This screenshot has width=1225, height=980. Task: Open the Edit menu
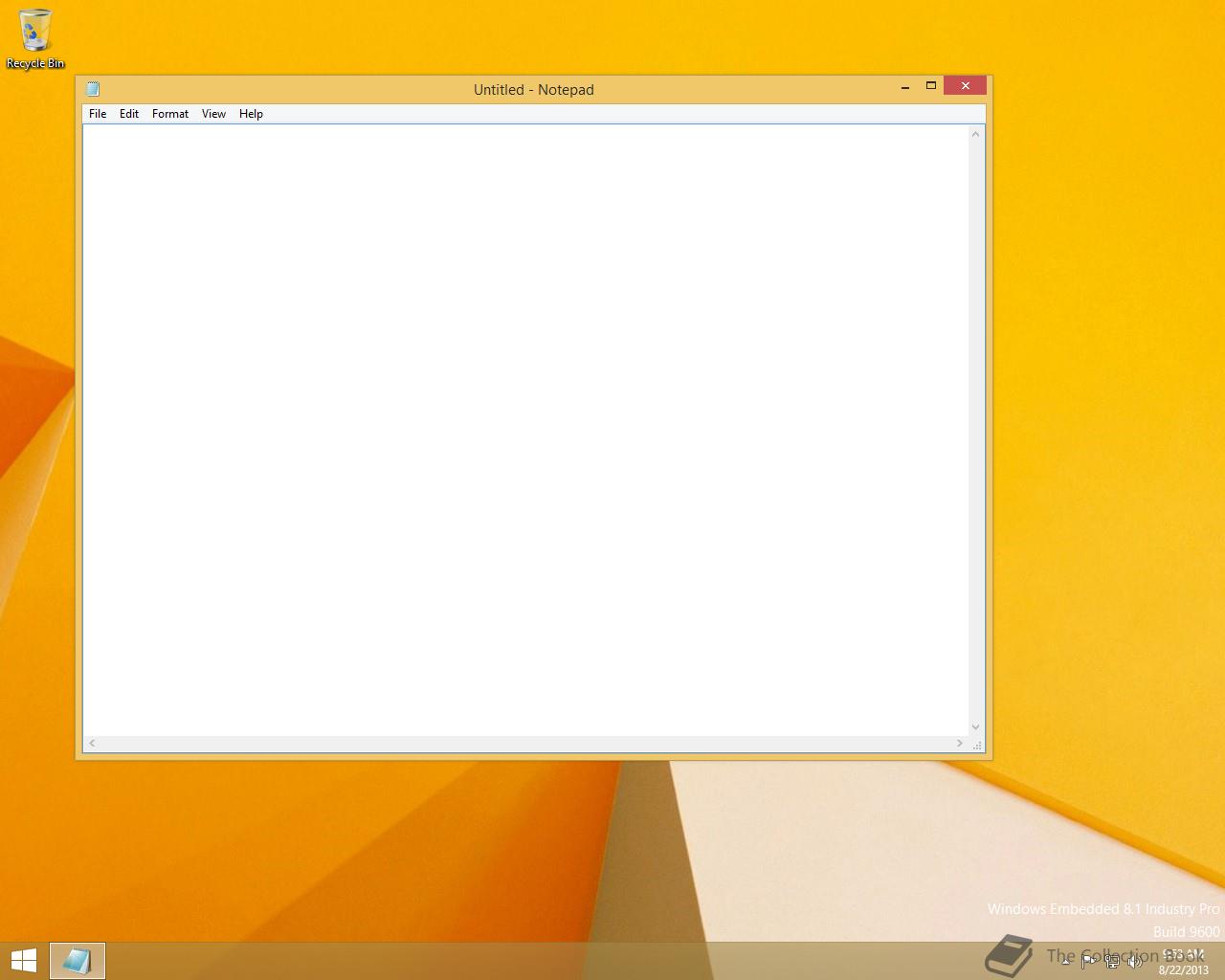[129, 114]
